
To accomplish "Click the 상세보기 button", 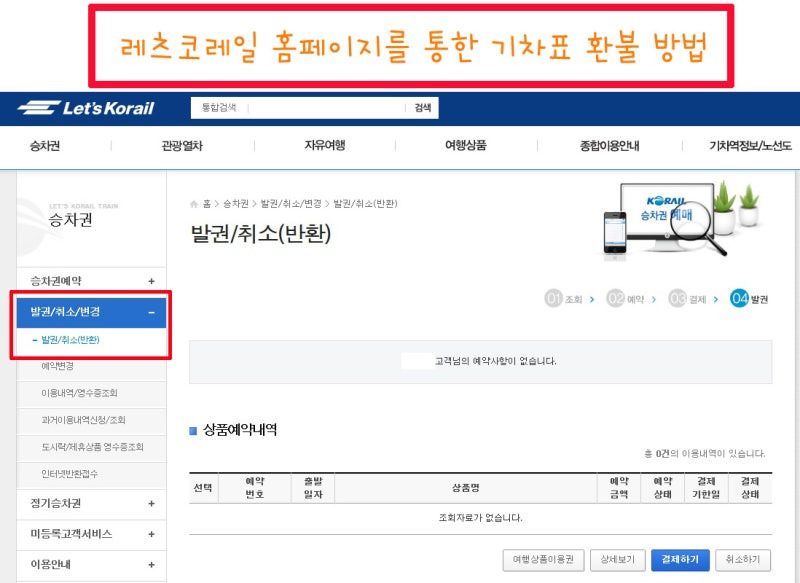I will (x=618, y=560).
